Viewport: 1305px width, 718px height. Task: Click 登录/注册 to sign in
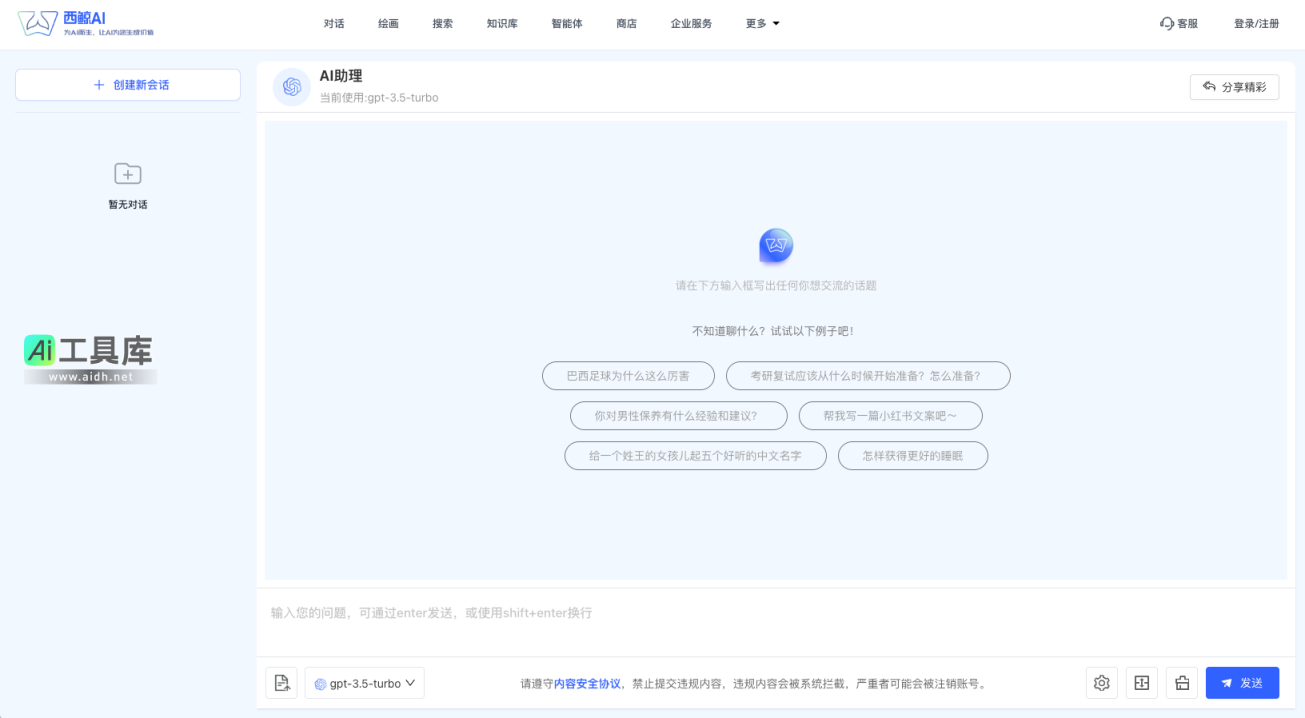click(x=1256, y=22)
